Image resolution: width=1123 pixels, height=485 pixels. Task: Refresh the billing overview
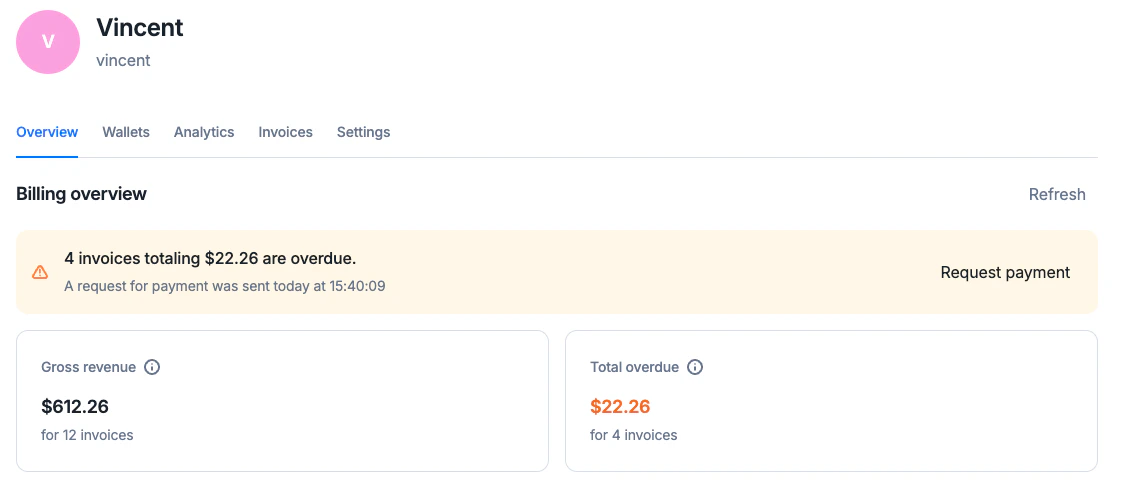[1057, 194]
